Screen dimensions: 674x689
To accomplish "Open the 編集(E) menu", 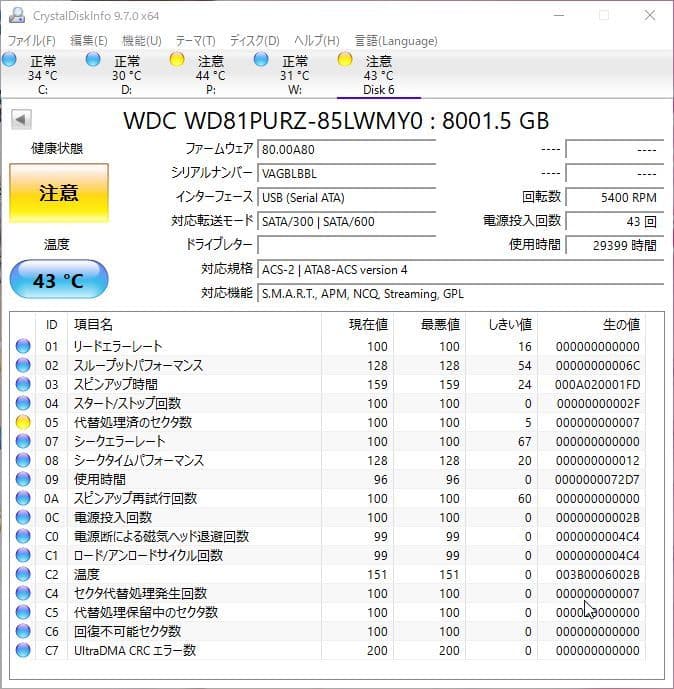I will [x=89, y=41].
